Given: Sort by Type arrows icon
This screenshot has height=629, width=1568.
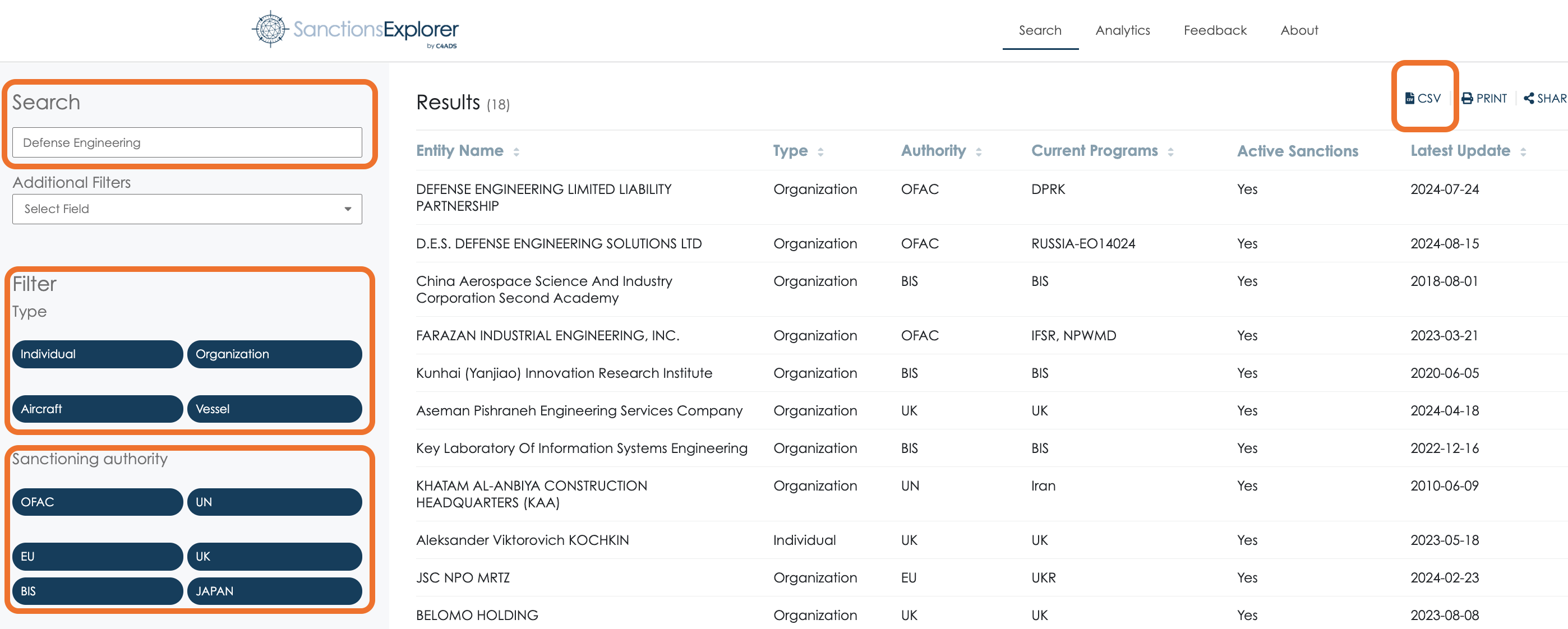Looking at the screenshot, I should click(820, 151).
